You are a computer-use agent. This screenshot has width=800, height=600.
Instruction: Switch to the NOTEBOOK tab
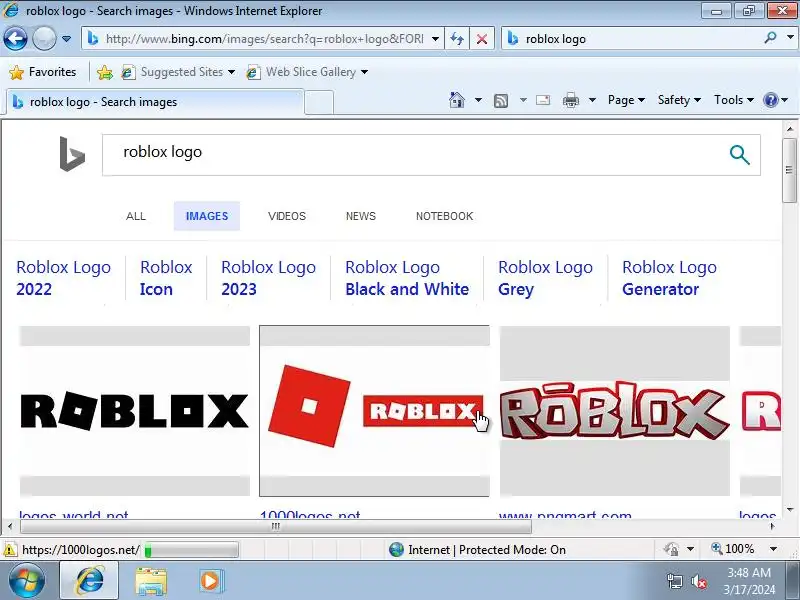(444, 216)
